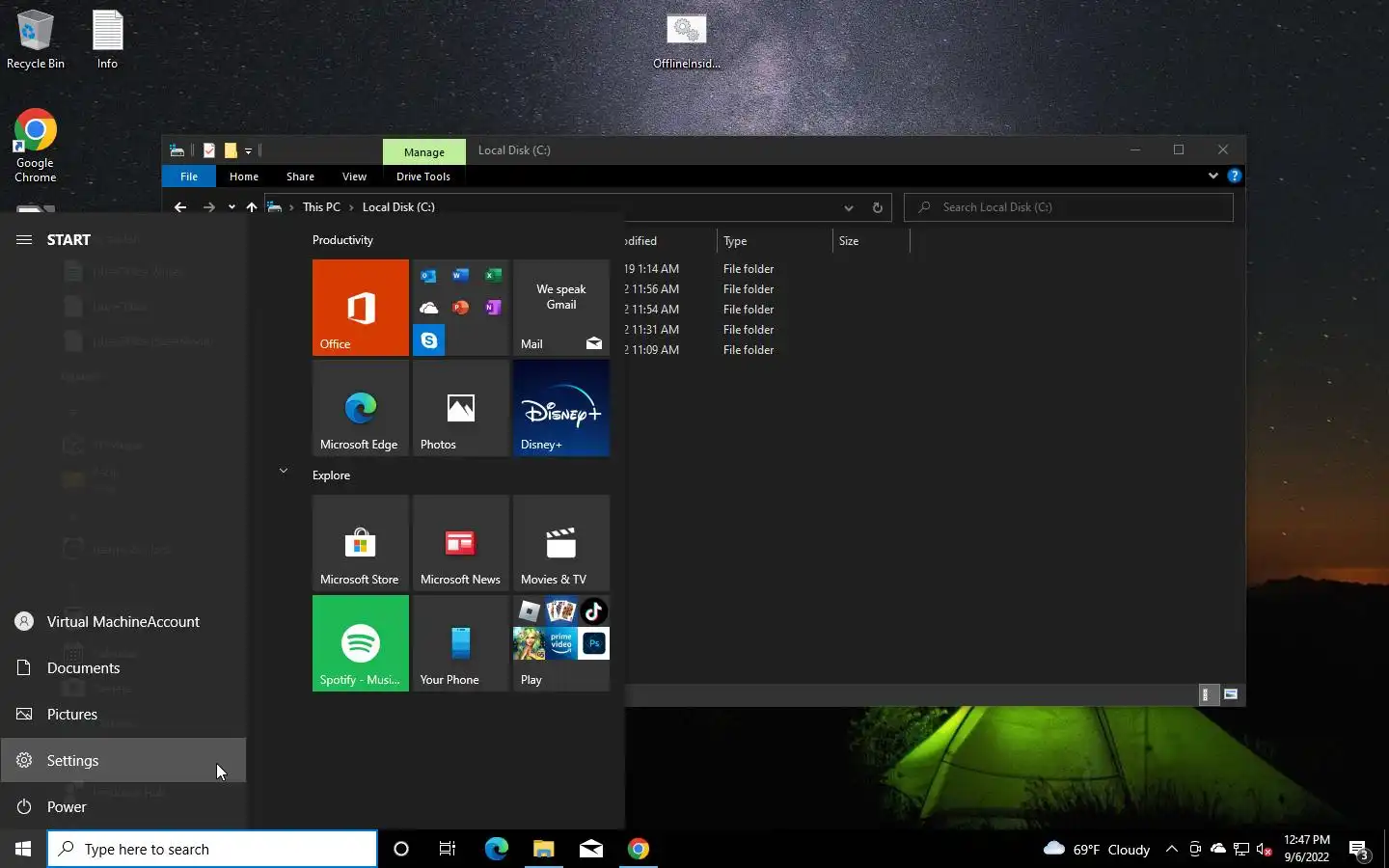The height and width of the screenshot is (868, 1389).
Task: Show hidden system tray icons
Action: pos(1171,849)
